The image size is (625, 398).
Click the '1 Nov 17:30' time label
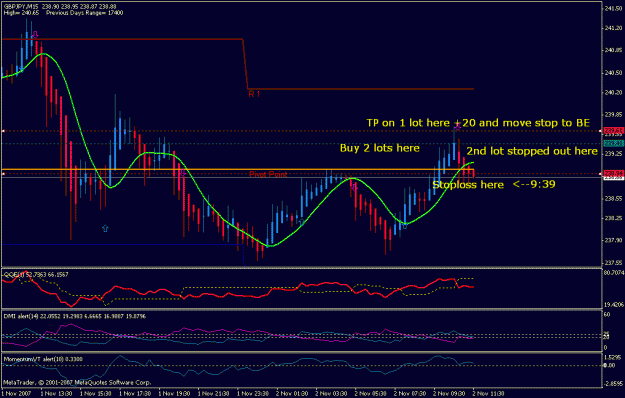point(135,394)
